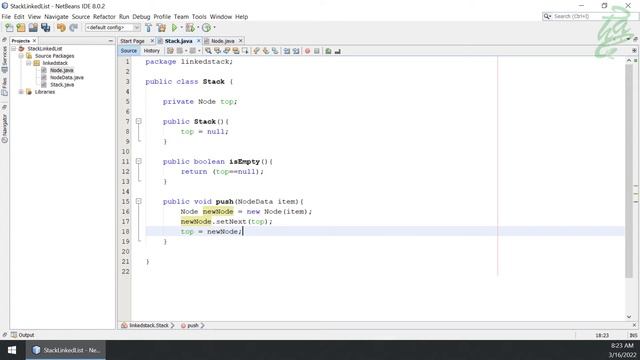Click the Uncomment icon at editor toolbar end
Image resolution: width=640 pixels, height=360 pixels.
(338, 51)
